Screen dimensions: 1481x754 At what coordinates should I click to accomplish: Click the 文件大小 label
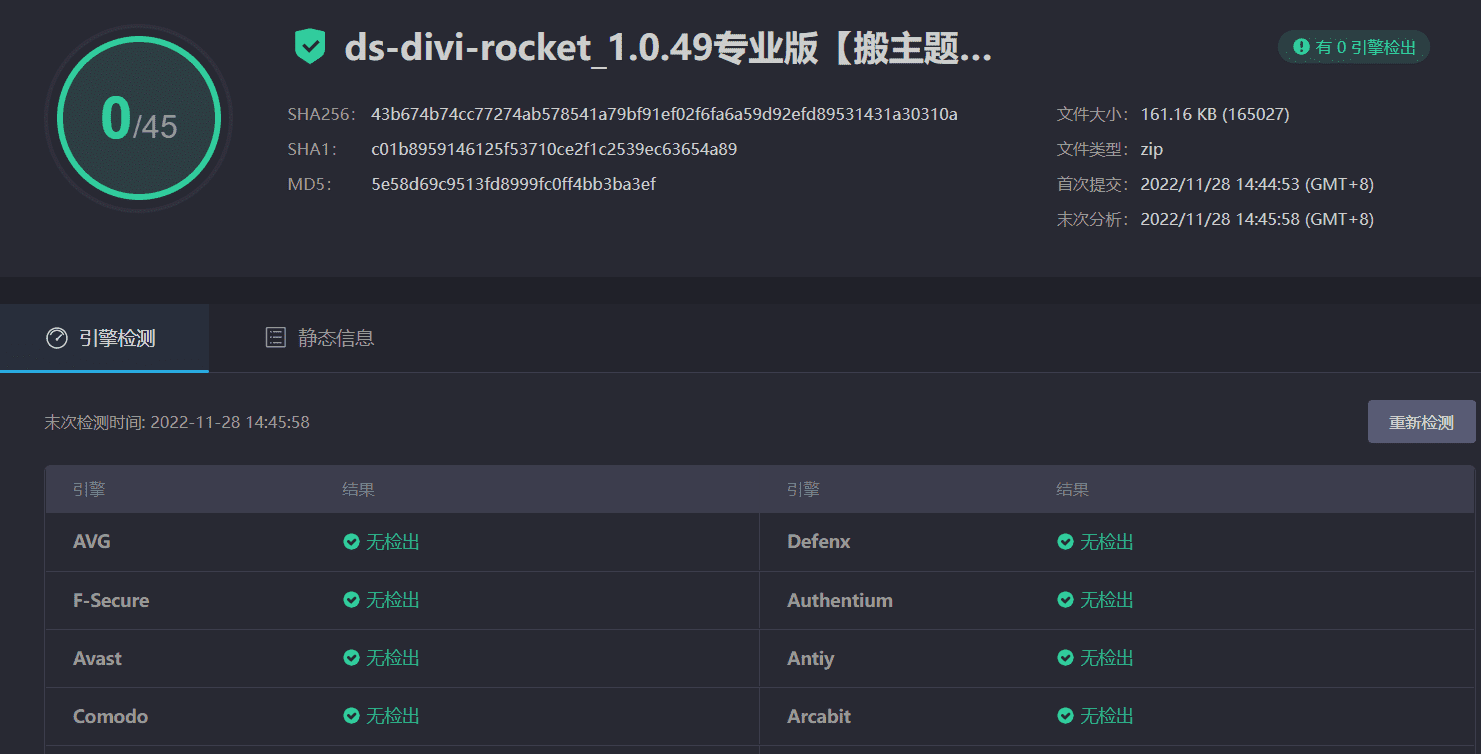1093,114
